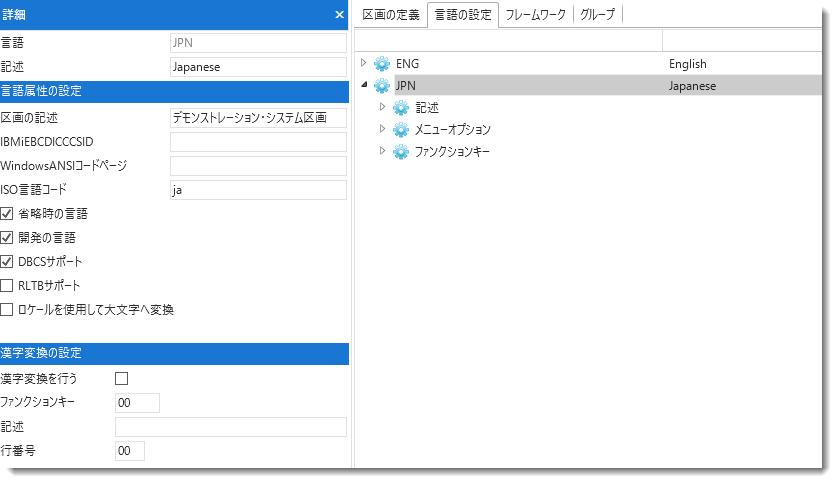Click the gear icon beside JPN
The image size is (837, 483).
click(381, 86)
